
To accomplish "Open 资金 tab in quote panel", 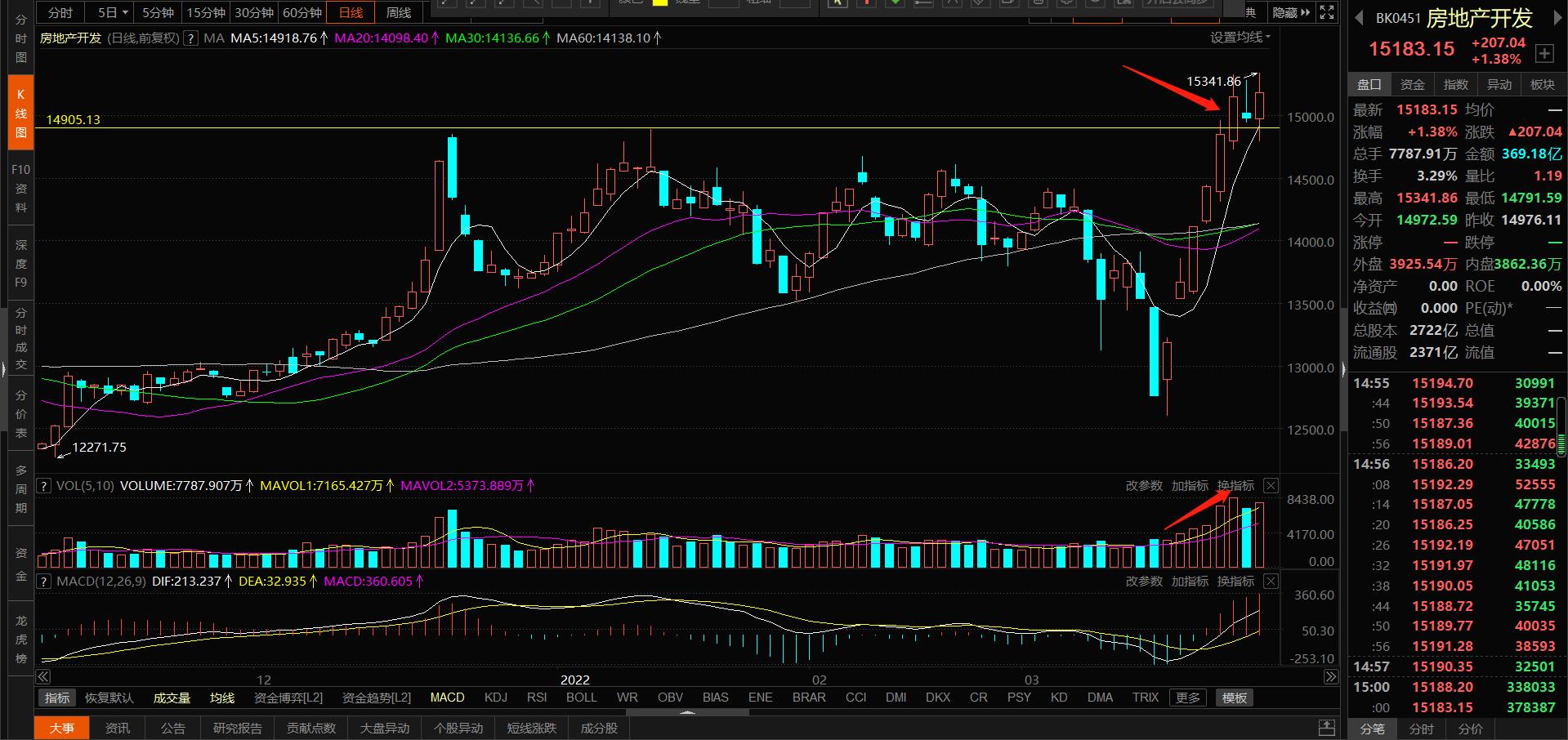I will [1413, 84].
